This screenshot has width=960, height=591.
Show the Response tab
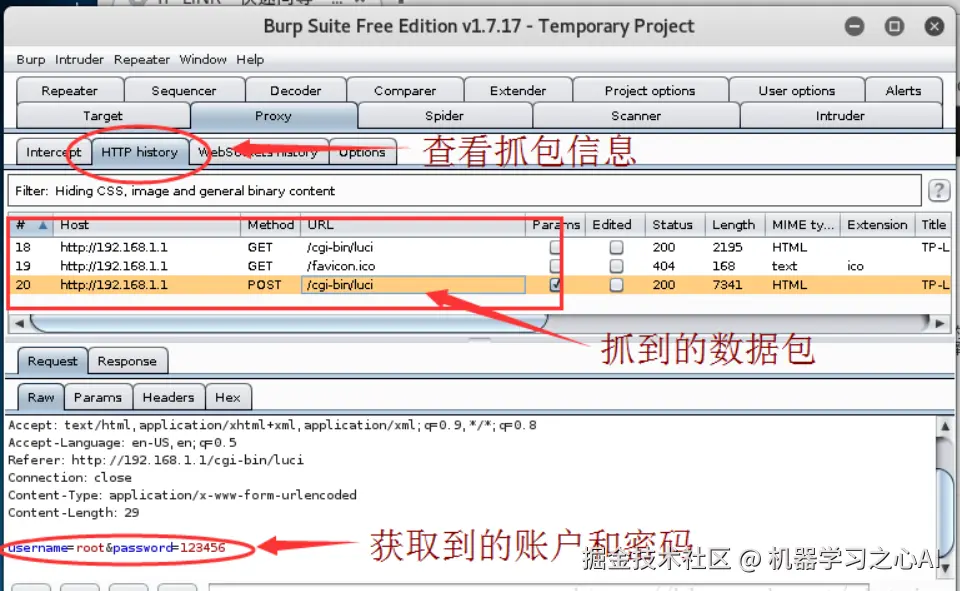pyautogui.click(x=127, y=361)
